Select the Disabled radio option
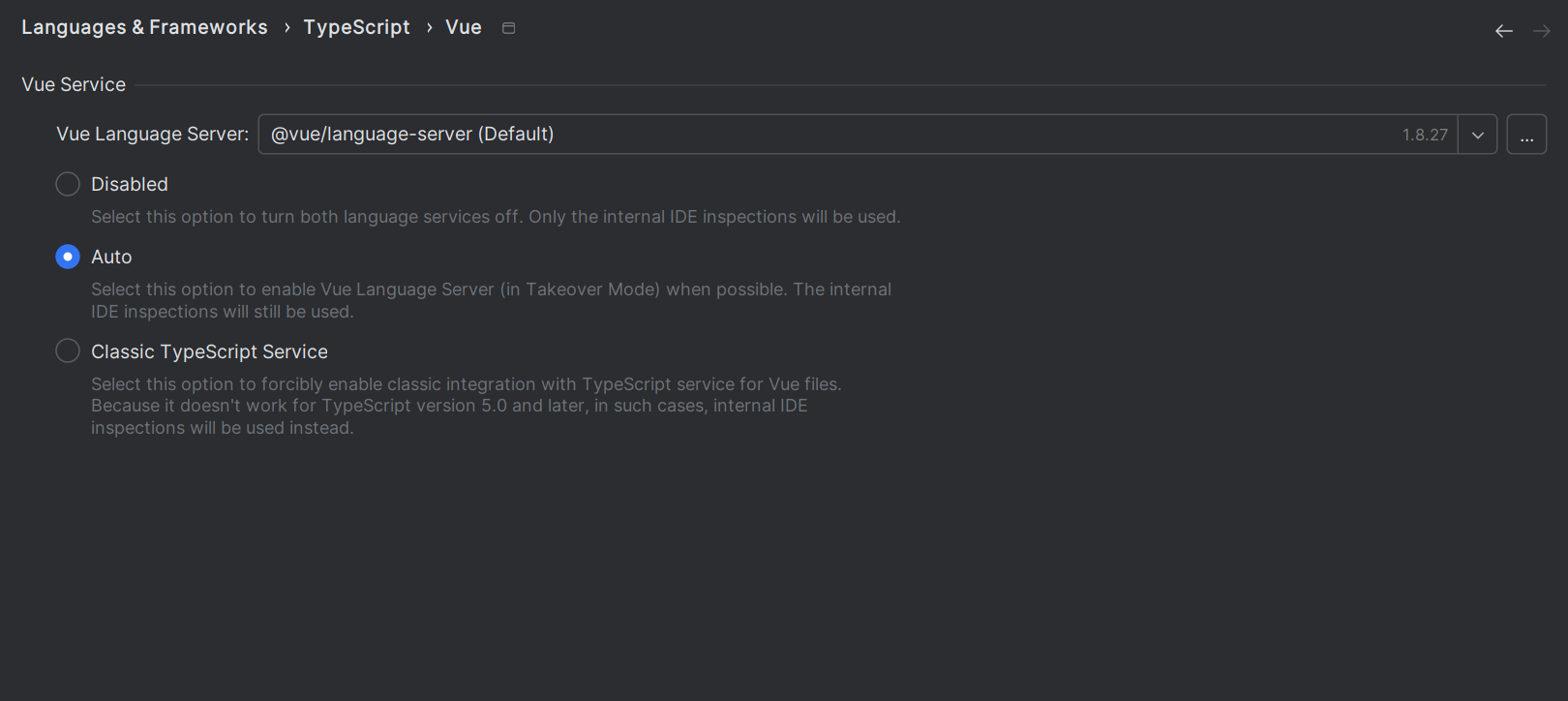The height and width of the screenshot is (701, 1568). pos(68,184)
